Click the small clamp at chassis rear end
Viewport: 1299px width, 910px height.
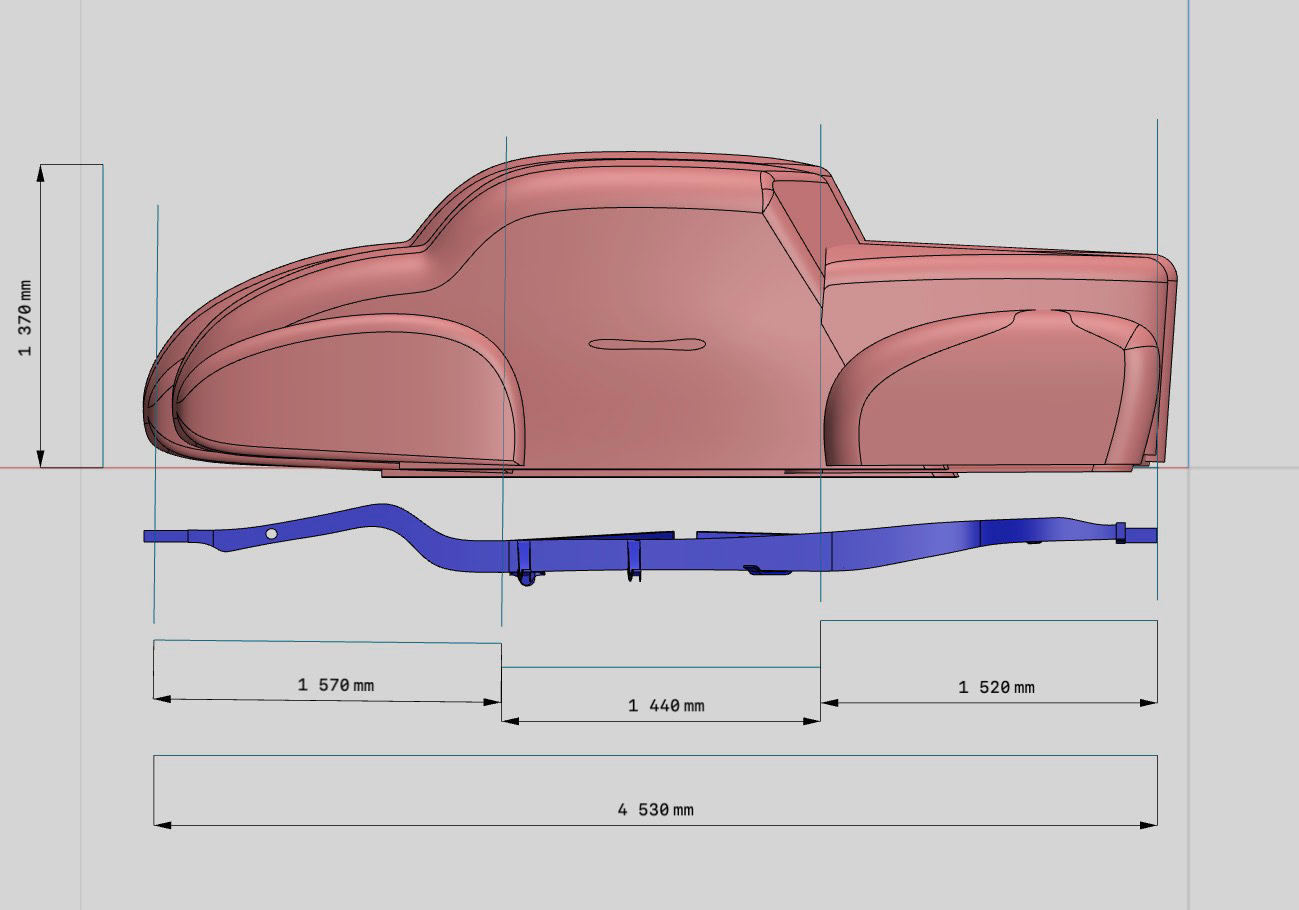(x=1120, y=533)
